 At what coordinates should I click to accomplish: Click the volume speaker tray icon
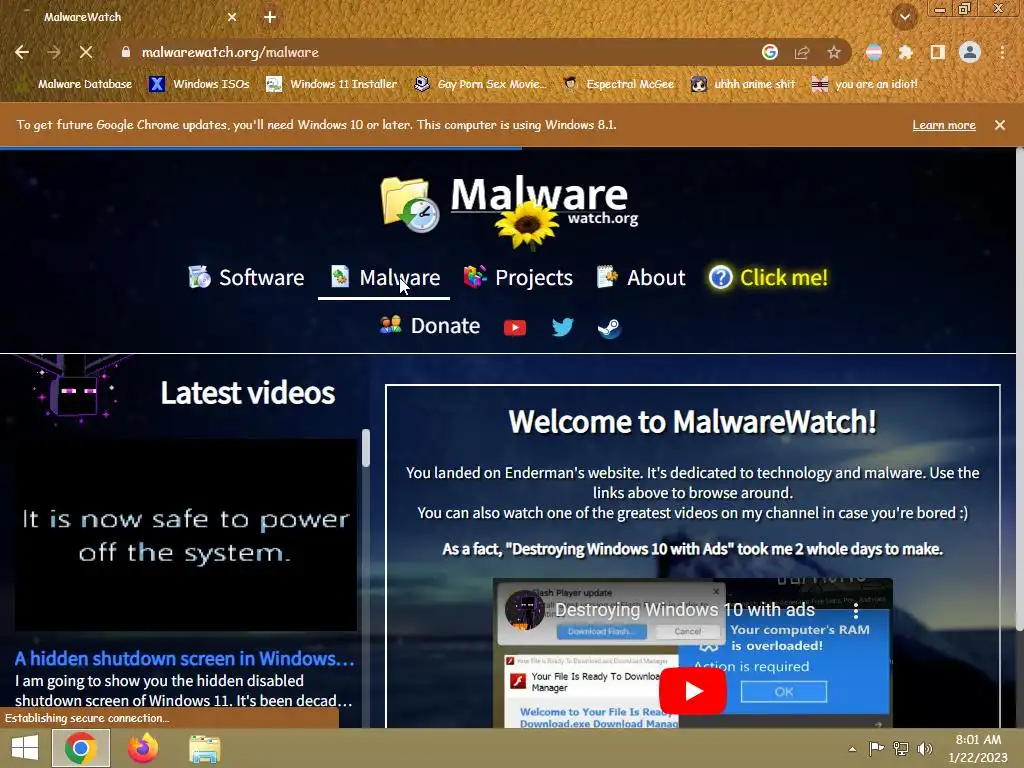(x=925, y=749)
